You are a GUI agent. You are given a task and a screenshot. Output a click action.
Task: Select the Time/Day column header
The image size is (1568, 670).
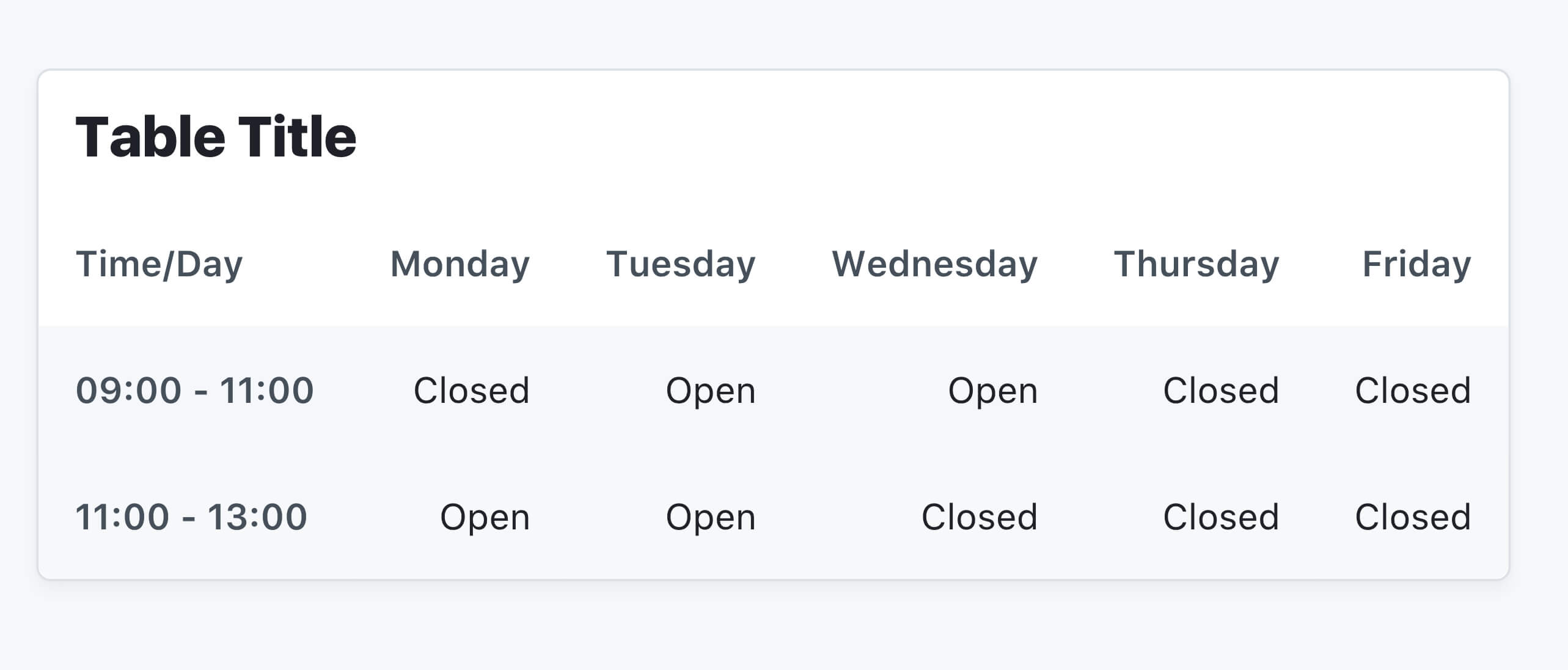(159, 264)
